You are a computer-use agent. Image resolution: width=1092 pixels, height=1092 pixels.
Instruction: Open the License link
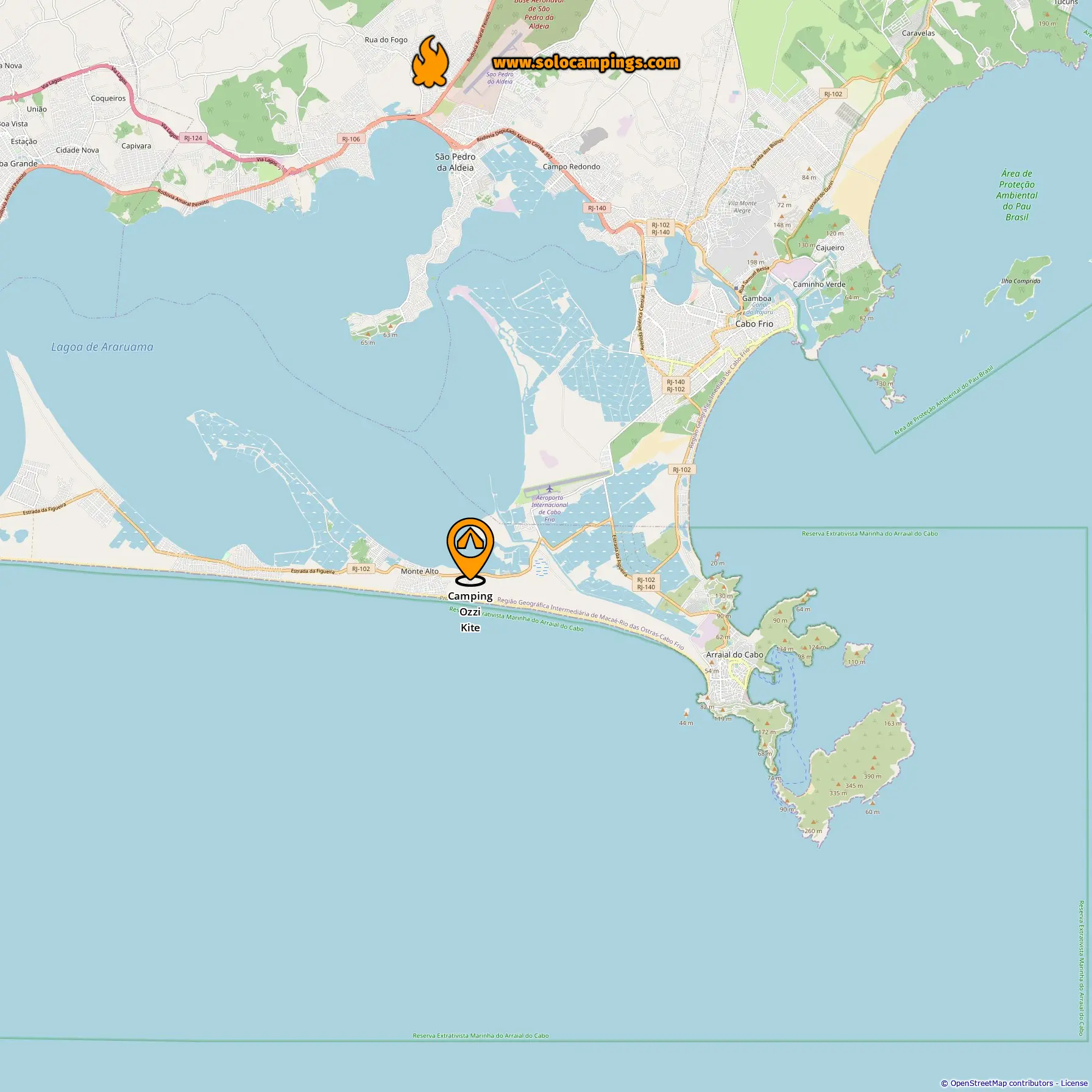[x=1074, y=1083]
